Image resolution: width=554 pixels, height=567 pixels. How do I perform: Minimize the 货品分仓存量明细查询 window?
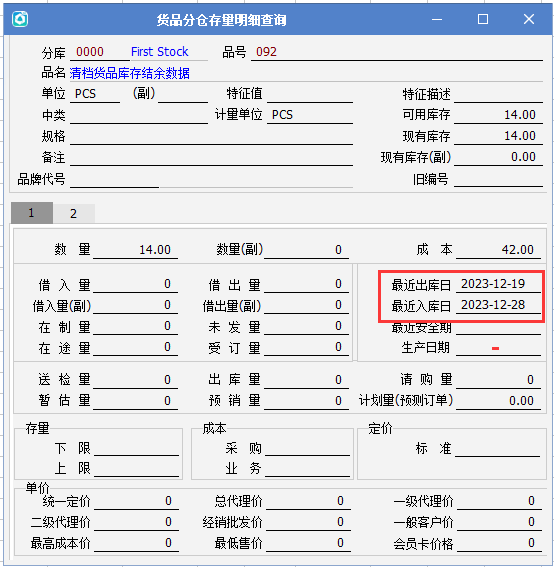(437, 19)
